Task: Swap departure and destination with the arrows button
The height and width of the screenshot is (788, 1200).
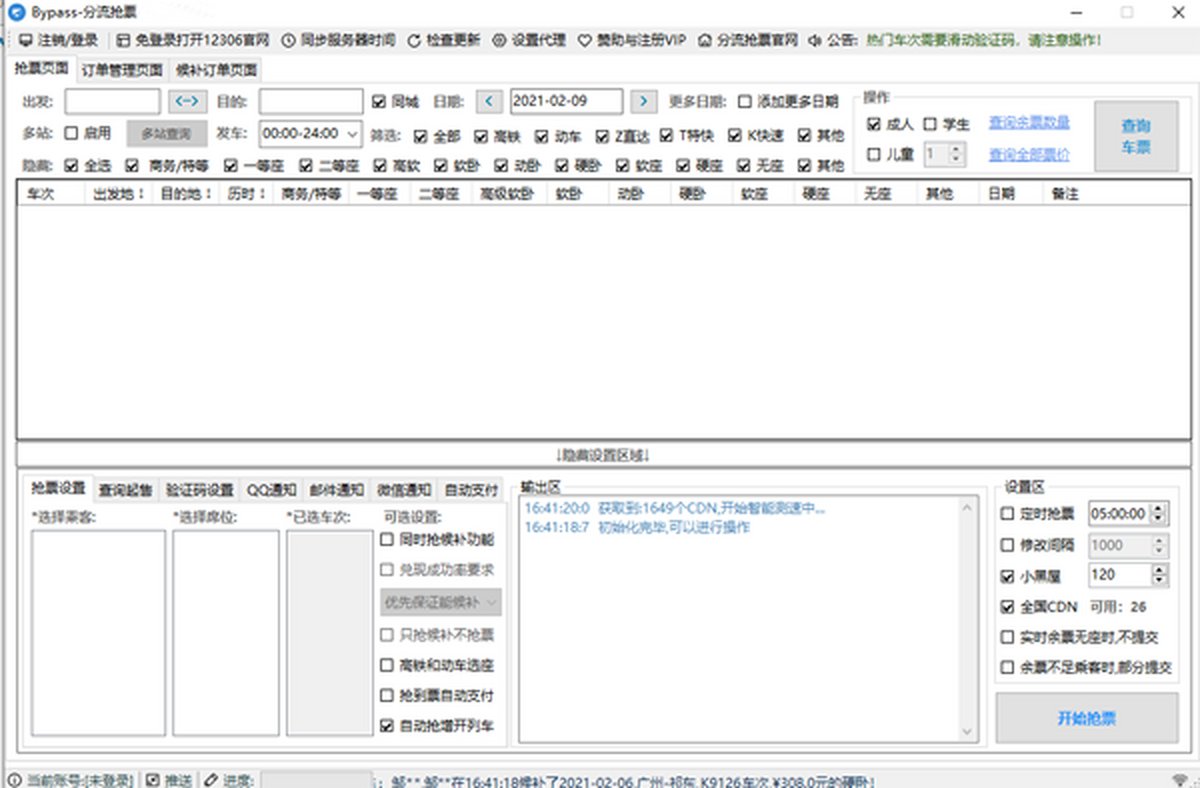Action: click(x=188, y=101)
